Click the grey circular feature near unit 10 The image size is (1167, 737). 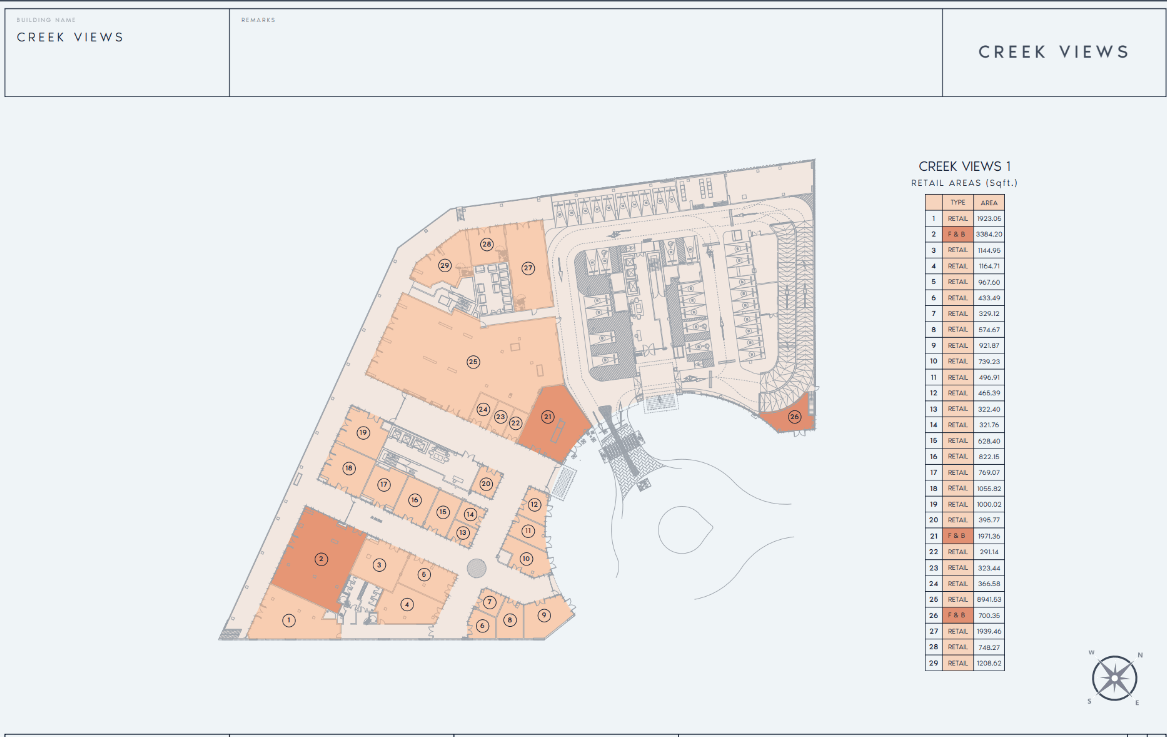click(x=476, y=568)
